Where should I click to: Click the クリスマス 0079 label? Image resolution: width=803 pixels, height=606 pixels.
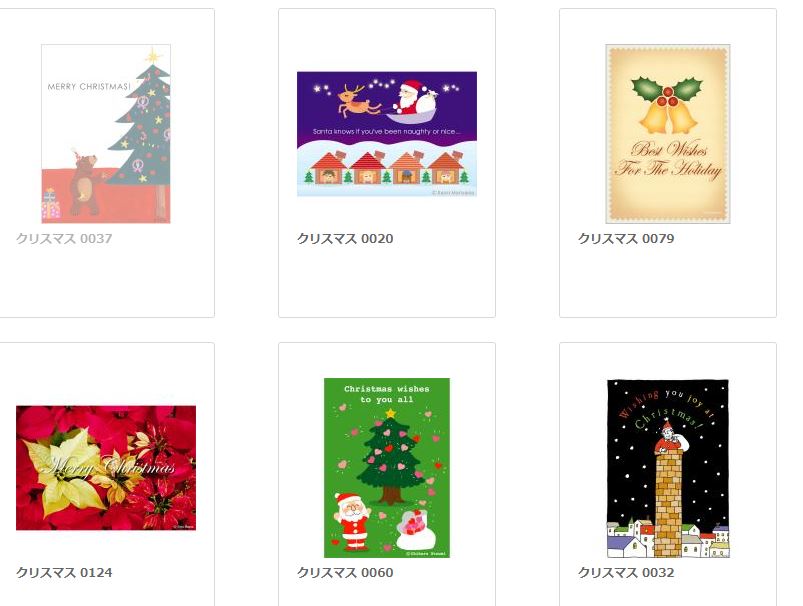(626, 239)
